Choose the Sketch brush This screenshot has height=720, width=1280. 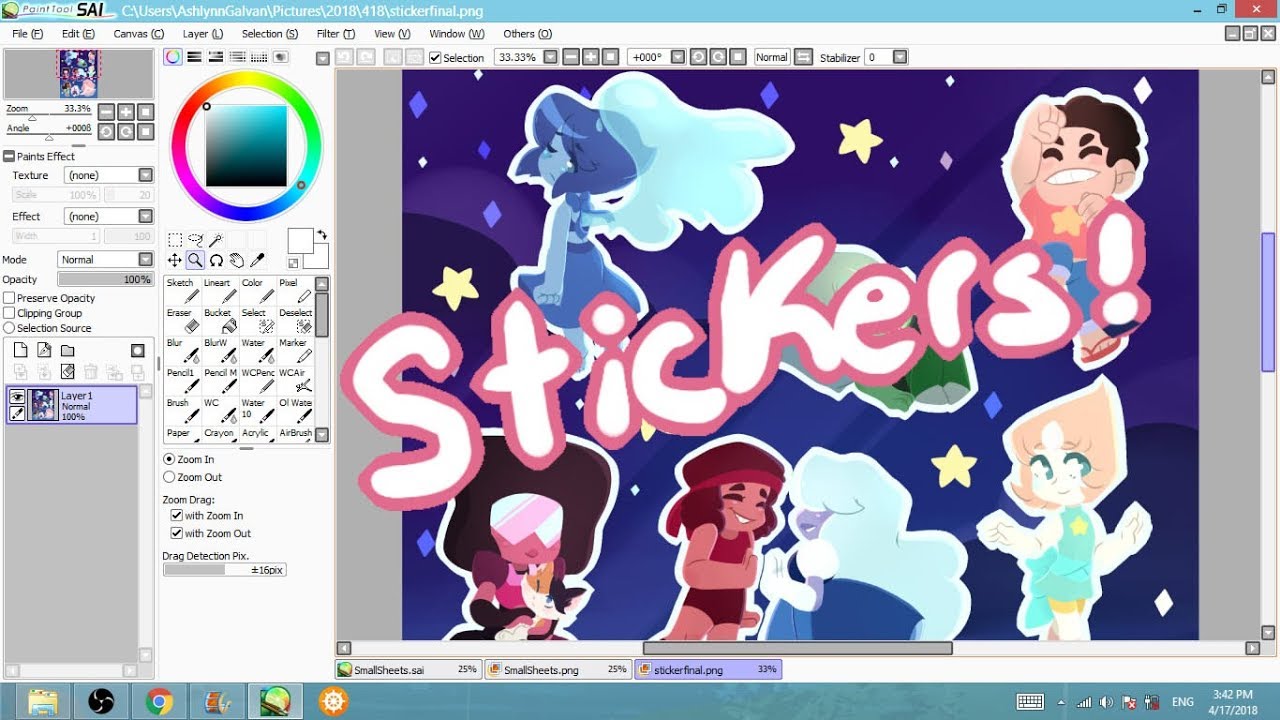(182, 290)
